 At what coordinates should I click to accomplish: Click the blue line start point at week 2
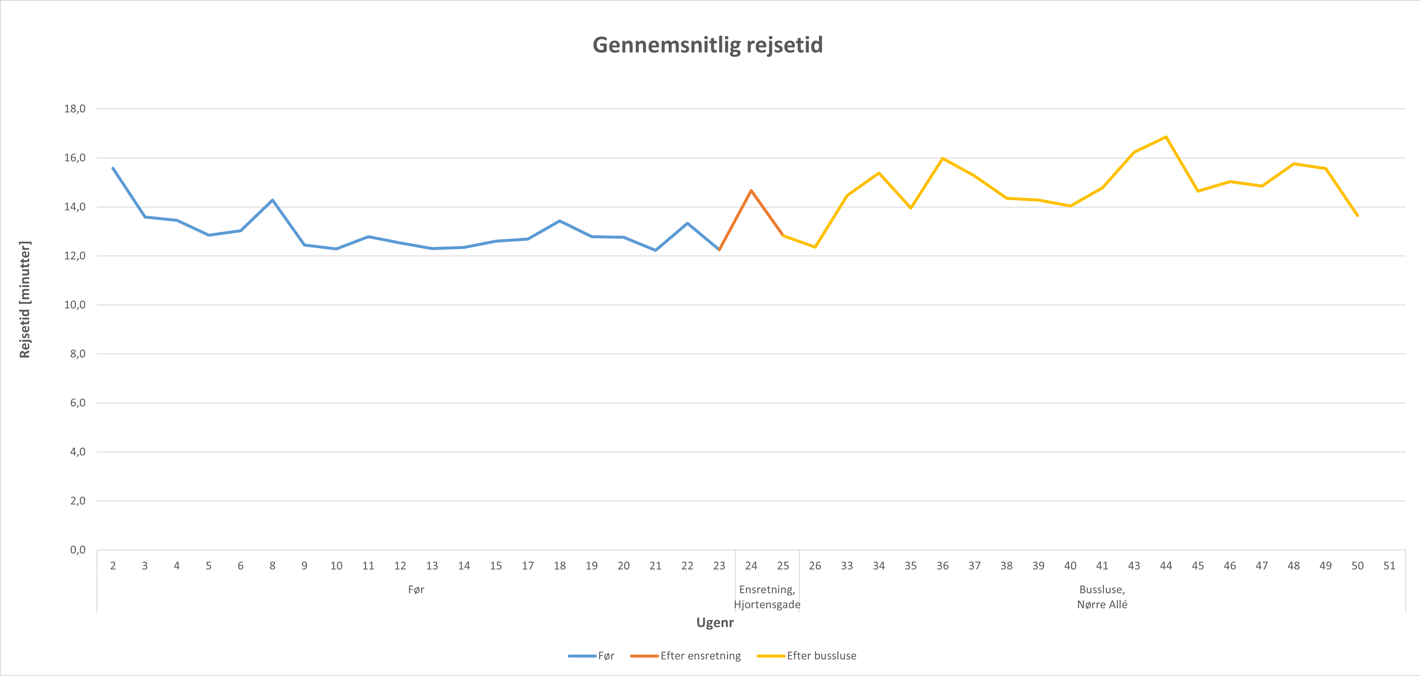113,168
